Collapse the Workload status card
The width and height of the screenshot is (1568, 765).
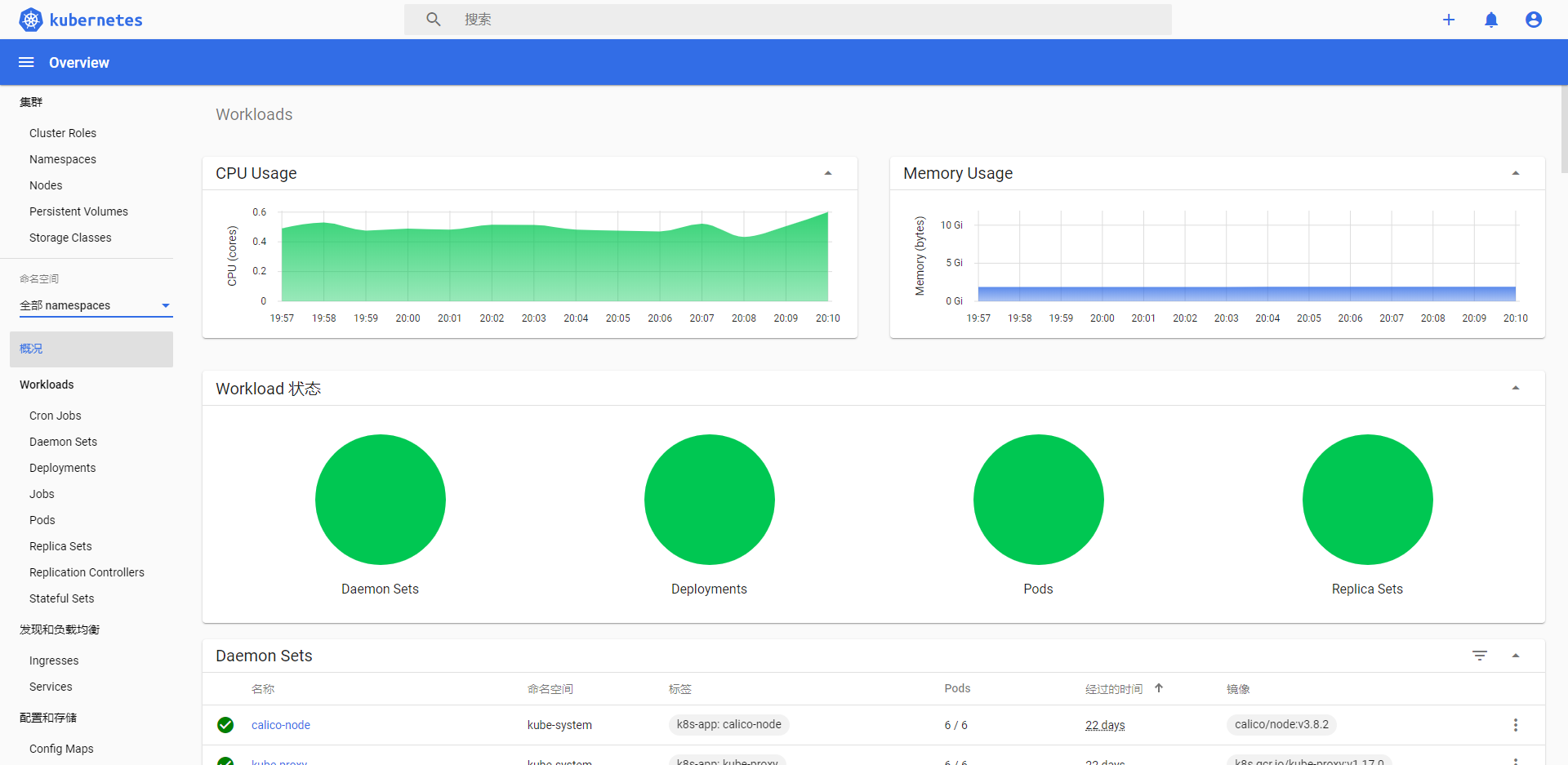pyautogui.click(x=1516, y=389)
